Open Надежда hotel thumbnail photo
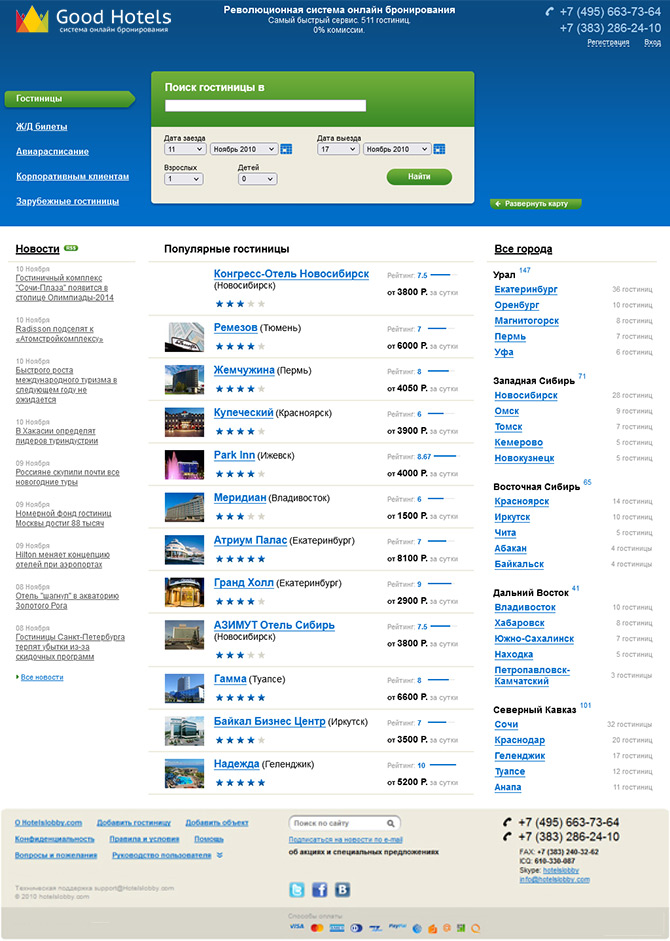 click(x=184, y=773)
